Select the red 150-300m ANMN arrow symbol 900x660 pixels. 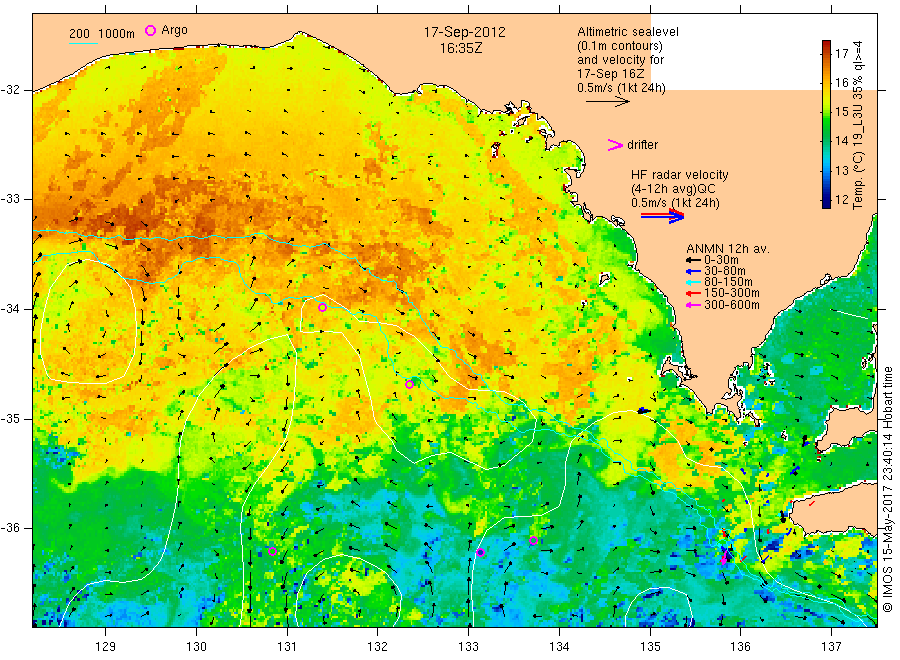(x=693, y=293)
